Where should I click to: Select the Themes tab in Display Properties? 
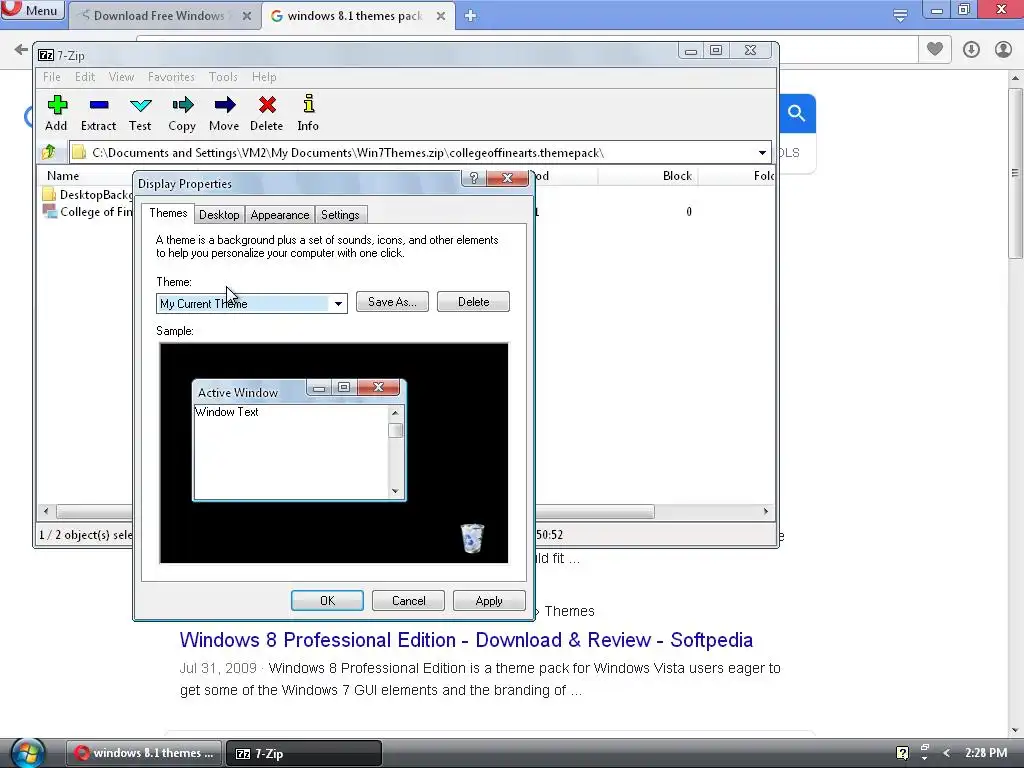click(168, 213)
